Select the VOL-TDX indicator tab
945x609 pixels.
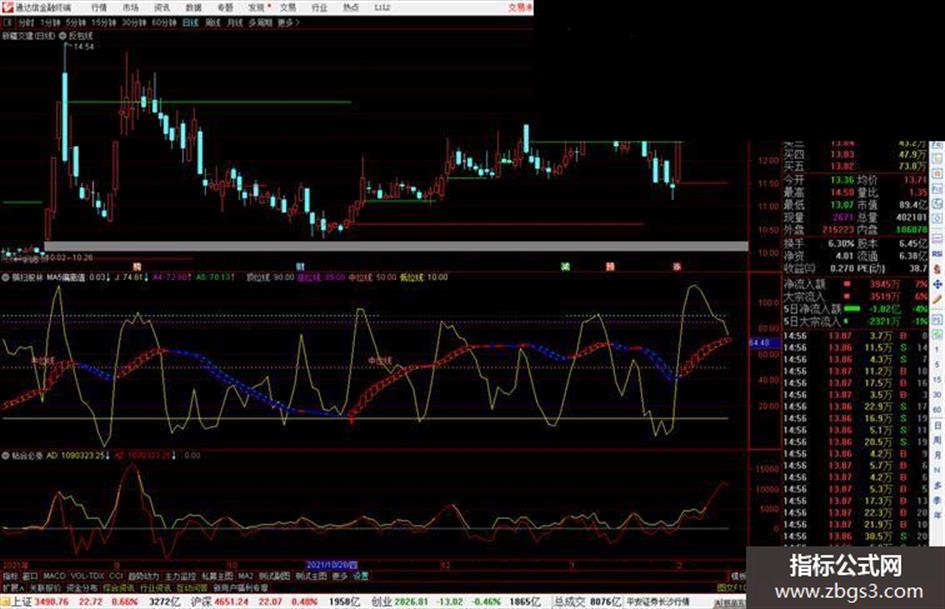pos(88,576)
